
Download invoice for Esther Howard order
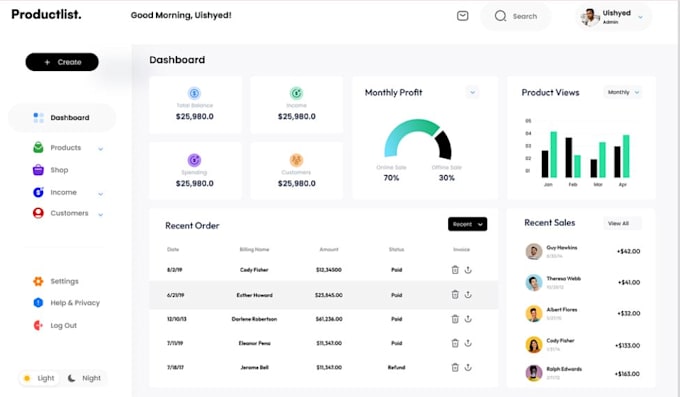468,295
